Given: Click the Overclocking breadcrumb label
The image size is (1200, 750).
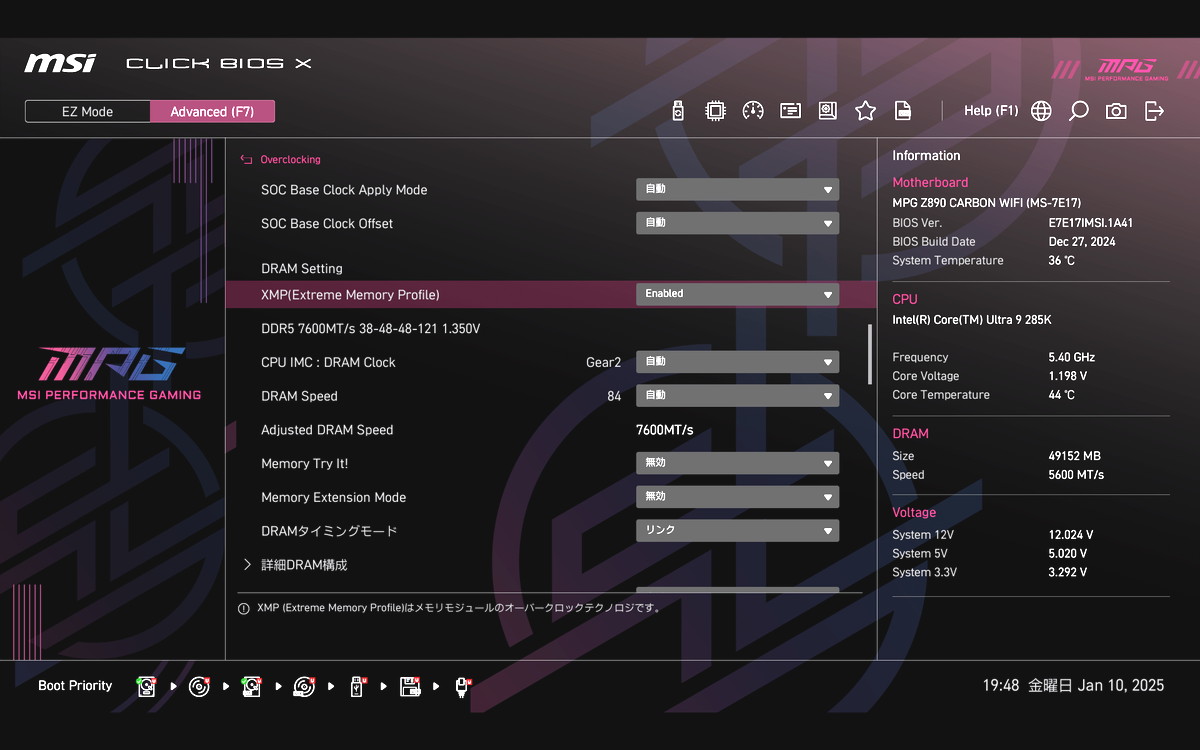Looking at the screenshot, I should 290,160.
